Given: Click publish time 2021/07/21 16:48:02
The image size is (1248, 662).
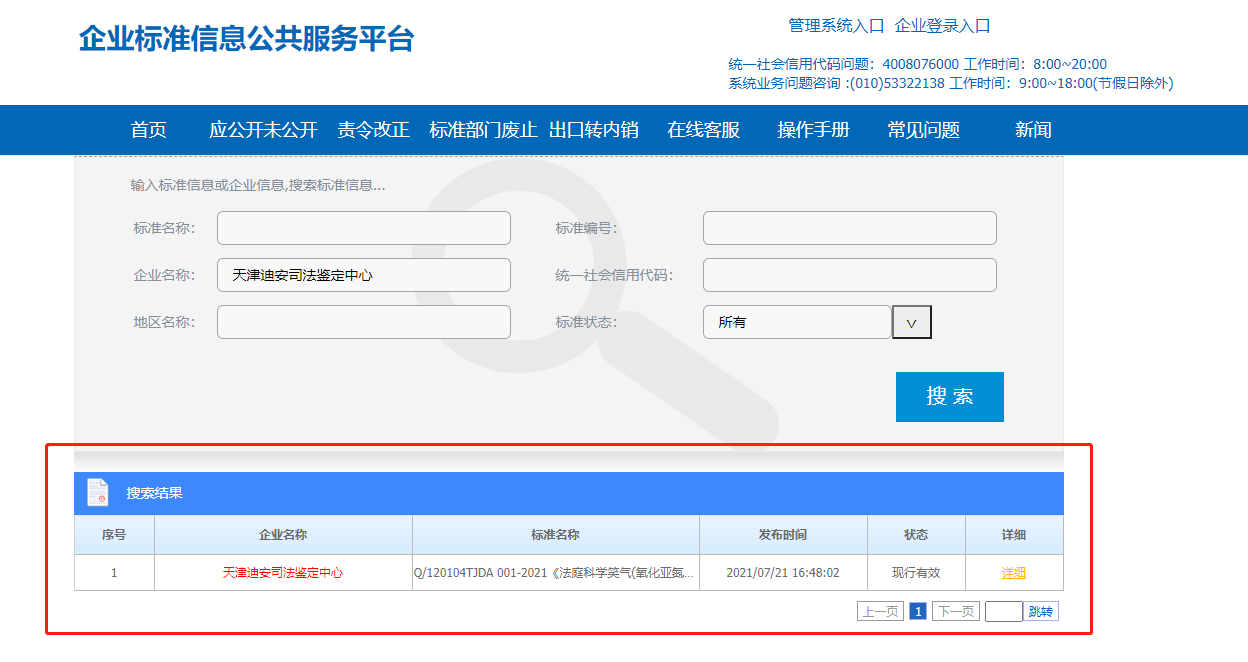Looking at the screenshot, I should click(x=783, y=573).
